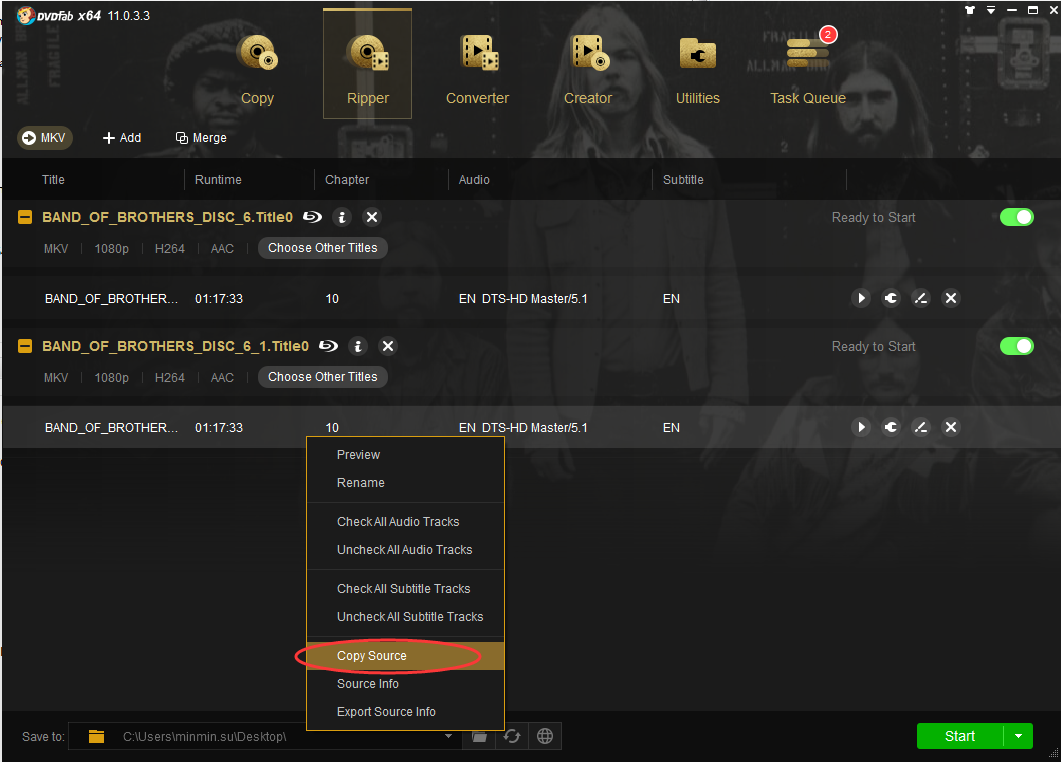Click Blu-ray disc icon next to DISC_6.Title0
Viewport: 1061px width, 762px height.
(x=312, y=217)
